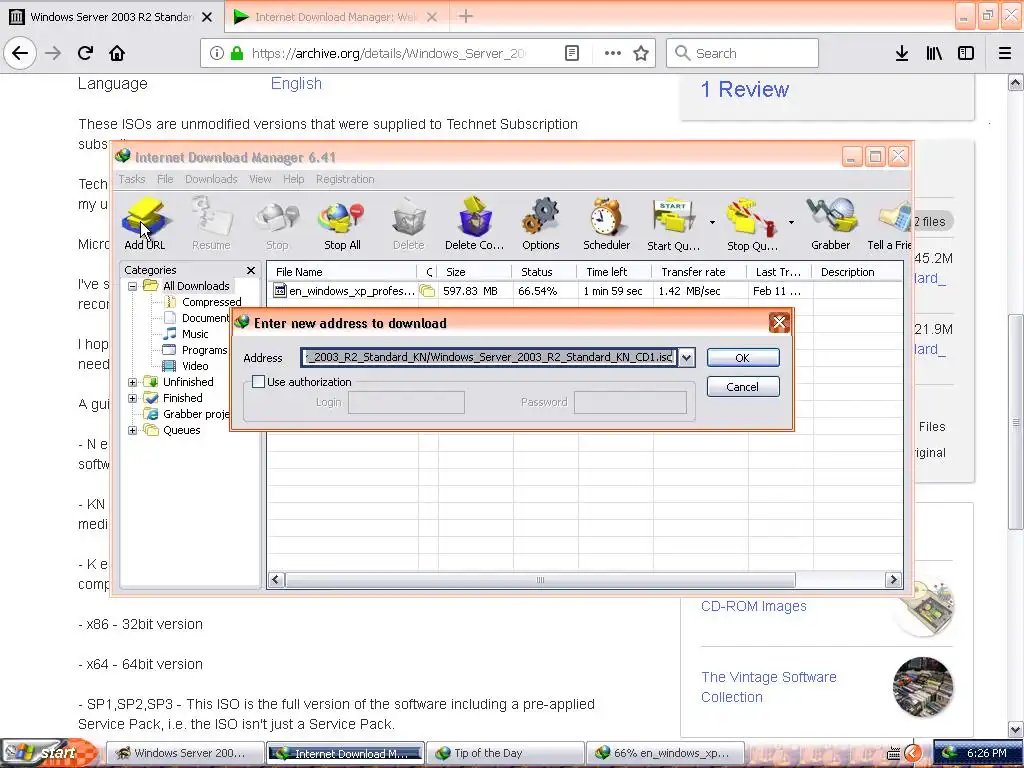
Task: Open the CD-ROM Images collection link
Action: point(754,606)
